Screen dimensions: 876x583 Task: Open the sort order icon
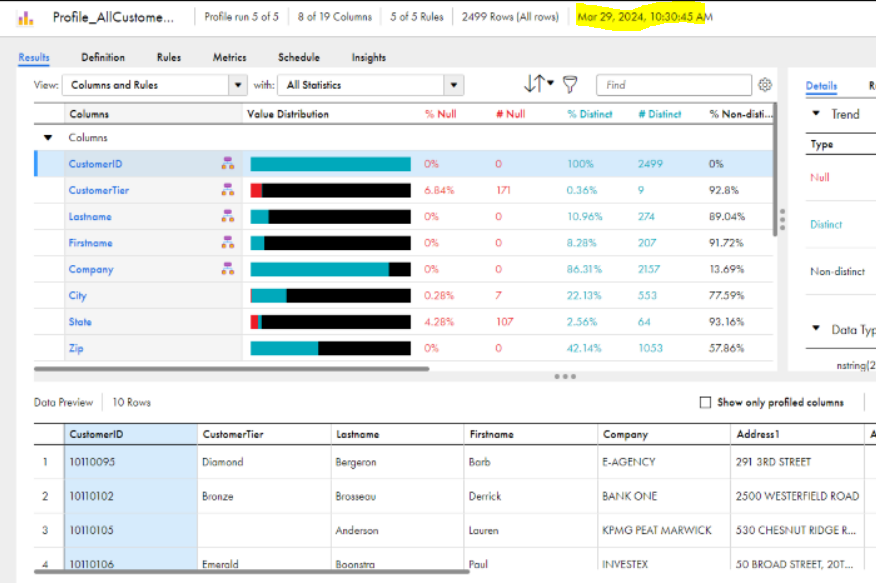click(x=539, y=84)
